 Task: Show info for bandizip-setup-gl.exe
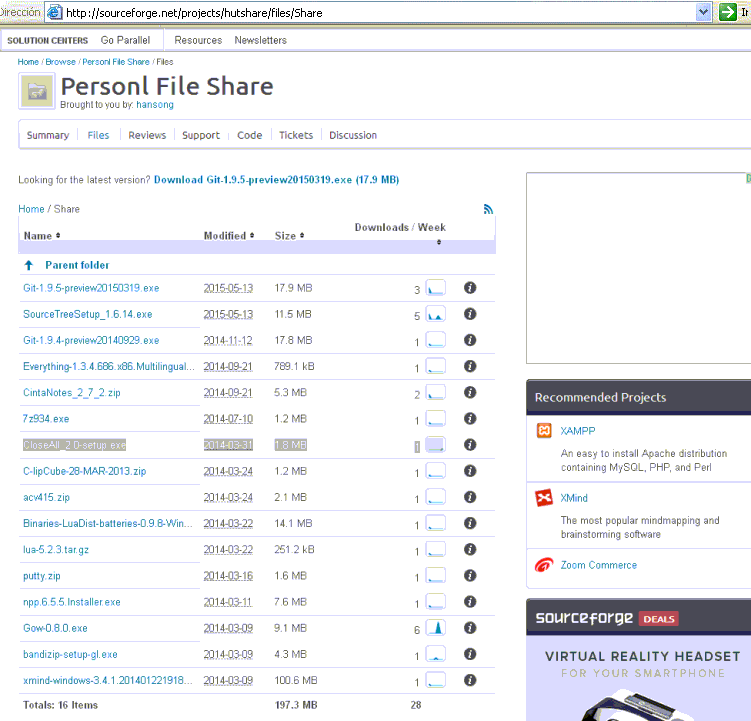click(470, 654)
